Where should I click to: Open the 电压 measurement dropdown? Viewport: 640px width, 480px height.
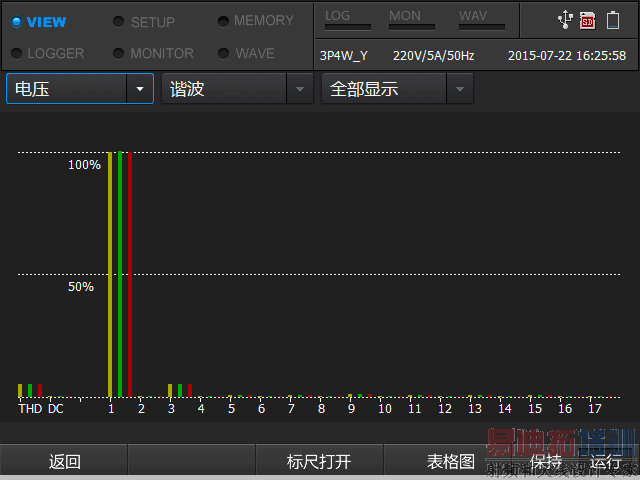(x=80, y=89)
